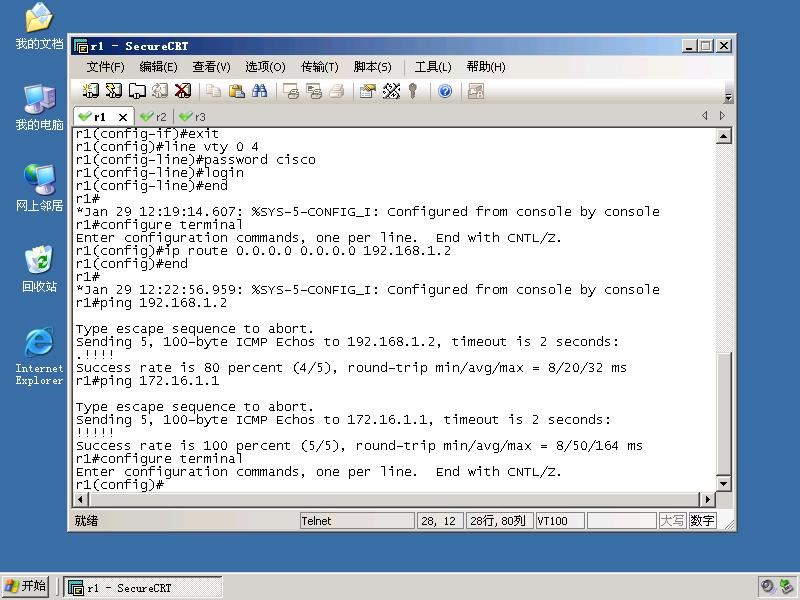Open the 选项(O) menu
The image size is (800, 600).
point(265,67)
